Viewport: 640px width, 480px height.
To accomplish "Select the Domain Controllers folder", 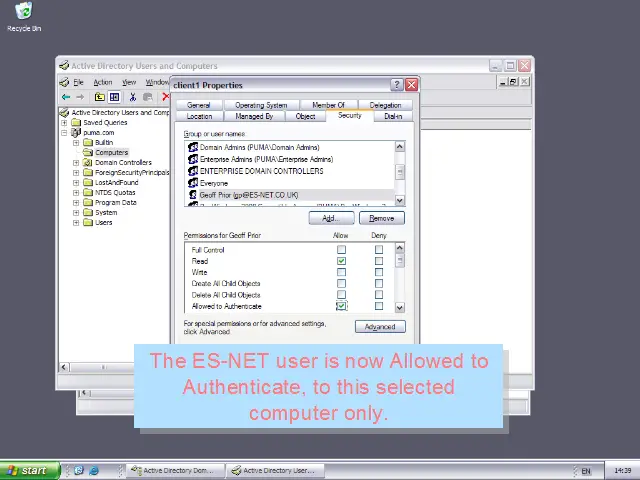I will (123, 162).
